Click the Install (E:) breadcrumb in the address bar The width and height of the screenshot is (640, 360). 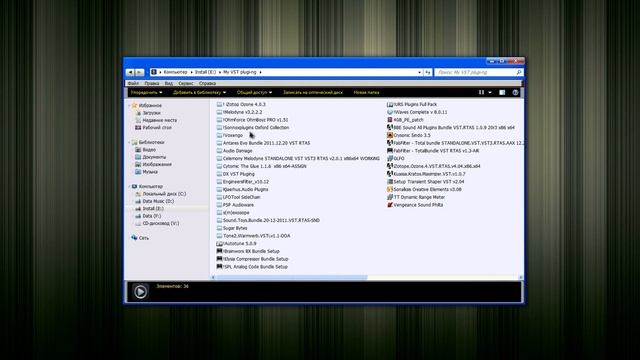tap(205, 72)
